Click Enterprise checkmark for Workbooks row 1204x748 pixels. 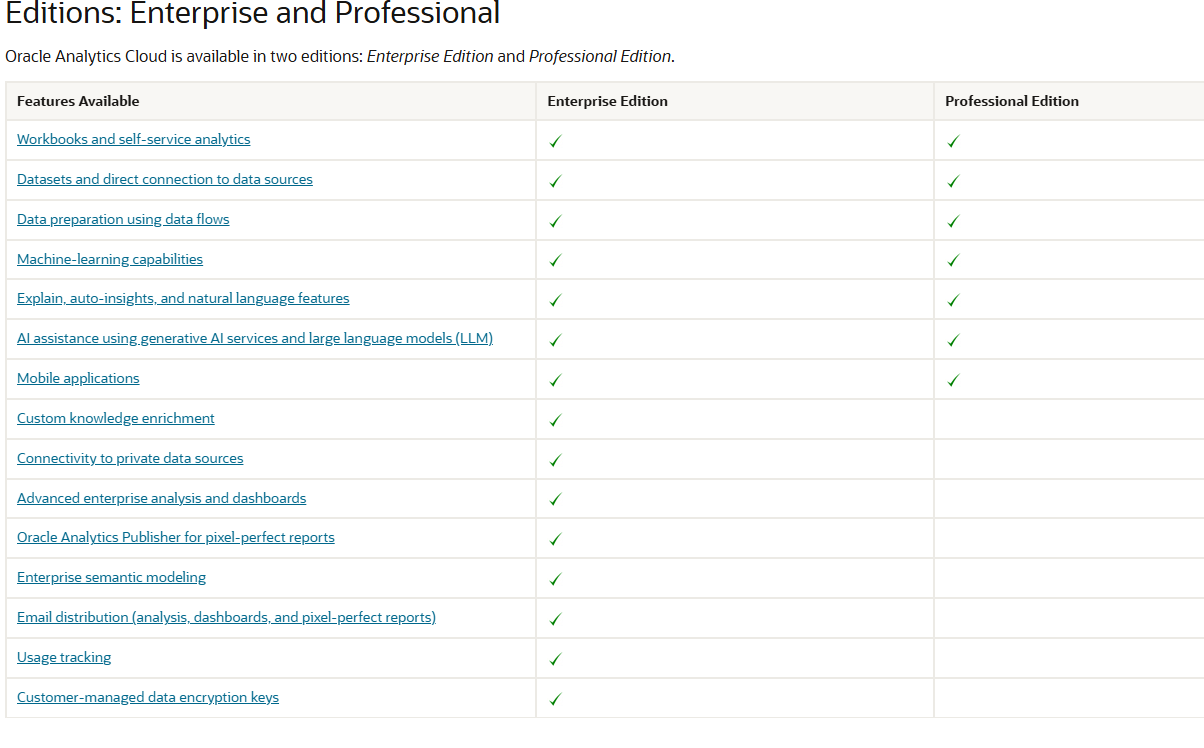pos(555,141)
